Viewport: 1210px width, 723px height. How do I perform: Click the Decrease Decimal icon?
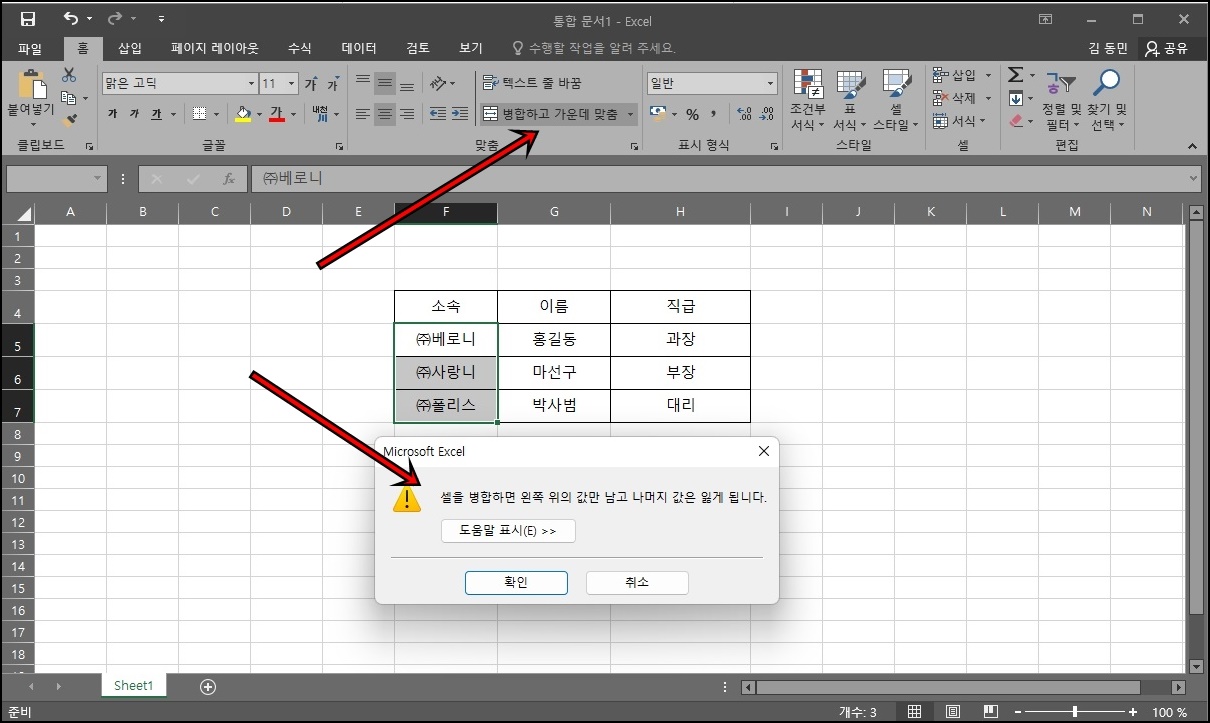click(767, 114)
